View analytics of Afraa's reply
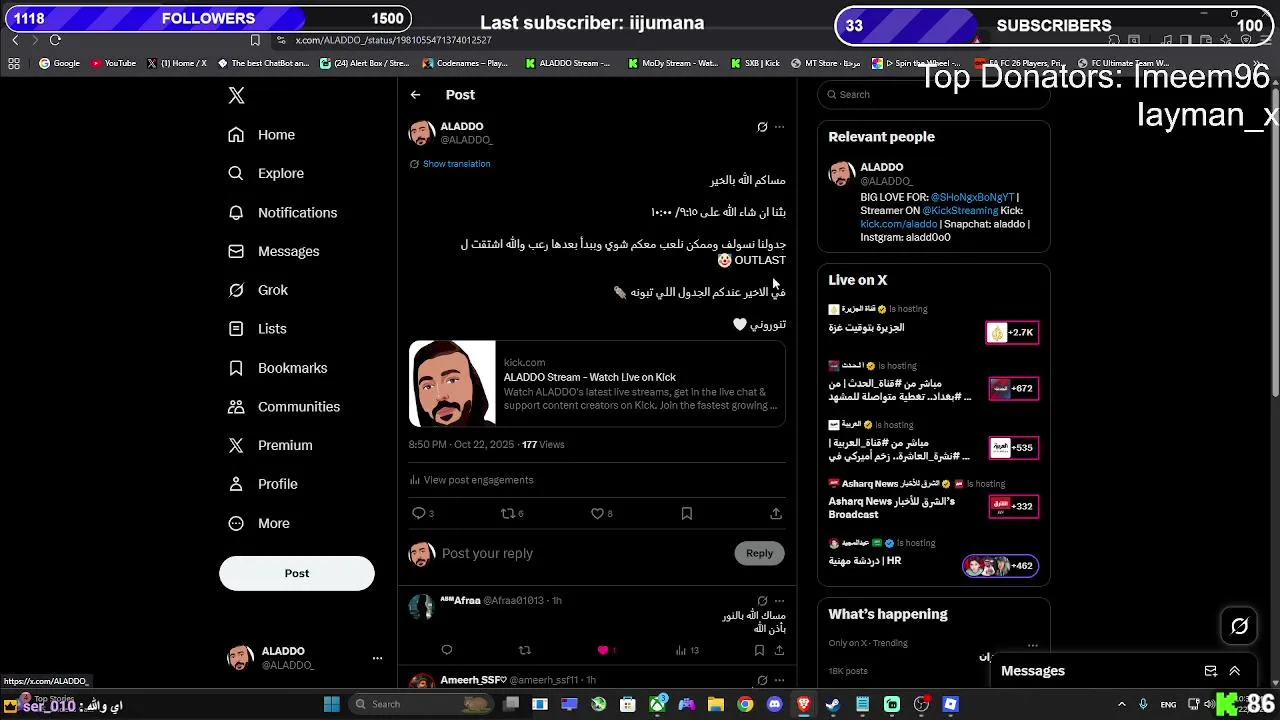The width and height of the screenshot is (1280, 720). (x=687, y=650)
